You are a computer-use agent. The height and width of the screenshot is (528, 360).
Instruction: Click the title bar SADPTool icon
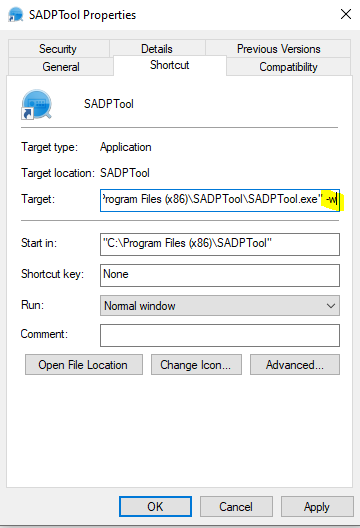pos(15,14)
